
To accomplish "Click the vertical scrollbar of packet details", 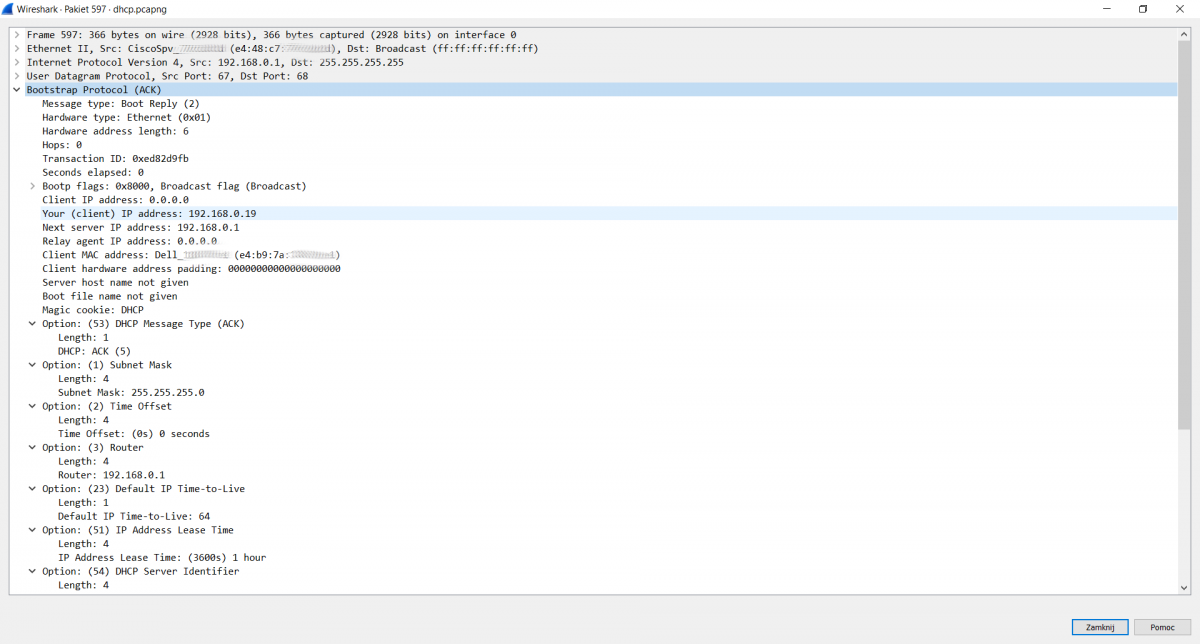I will (x=1184, y=250).
